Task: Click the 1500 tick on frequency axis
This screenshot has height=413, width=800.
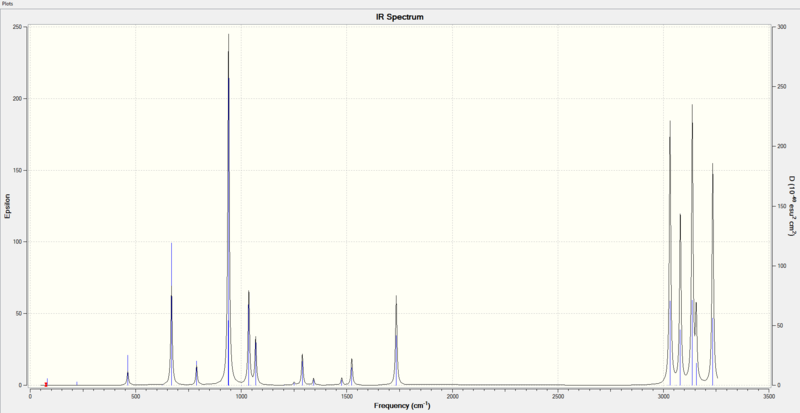Action: click(x=346, y=395)
